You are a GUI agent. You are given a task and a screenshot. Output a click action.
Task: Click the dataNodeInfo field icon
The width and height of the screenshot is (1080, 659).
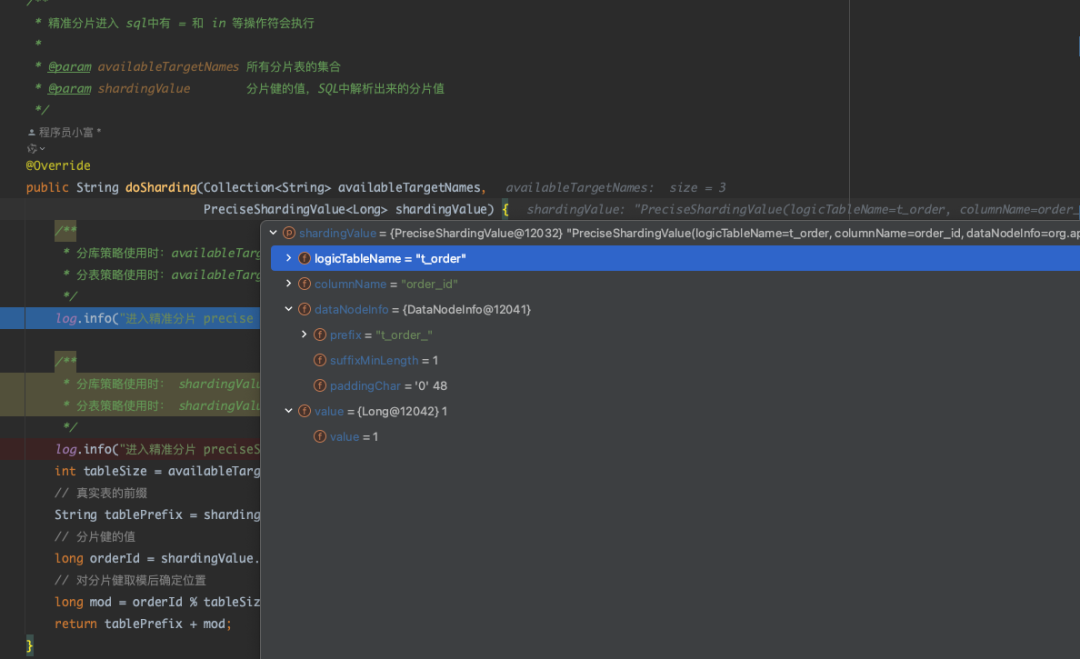[305, 309]
